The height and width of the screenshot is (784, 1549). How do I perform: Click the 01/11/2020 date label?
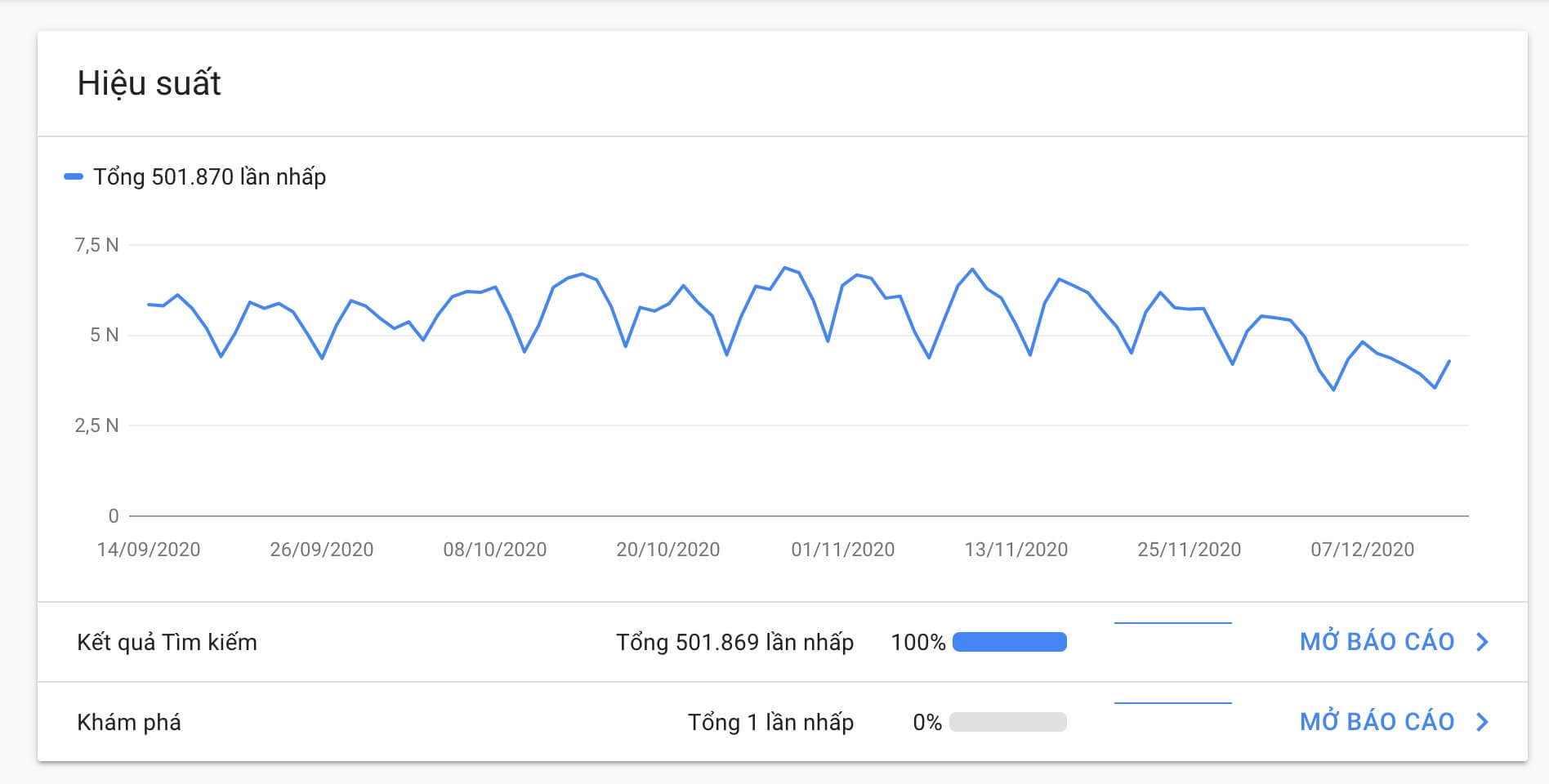point(842,550)
